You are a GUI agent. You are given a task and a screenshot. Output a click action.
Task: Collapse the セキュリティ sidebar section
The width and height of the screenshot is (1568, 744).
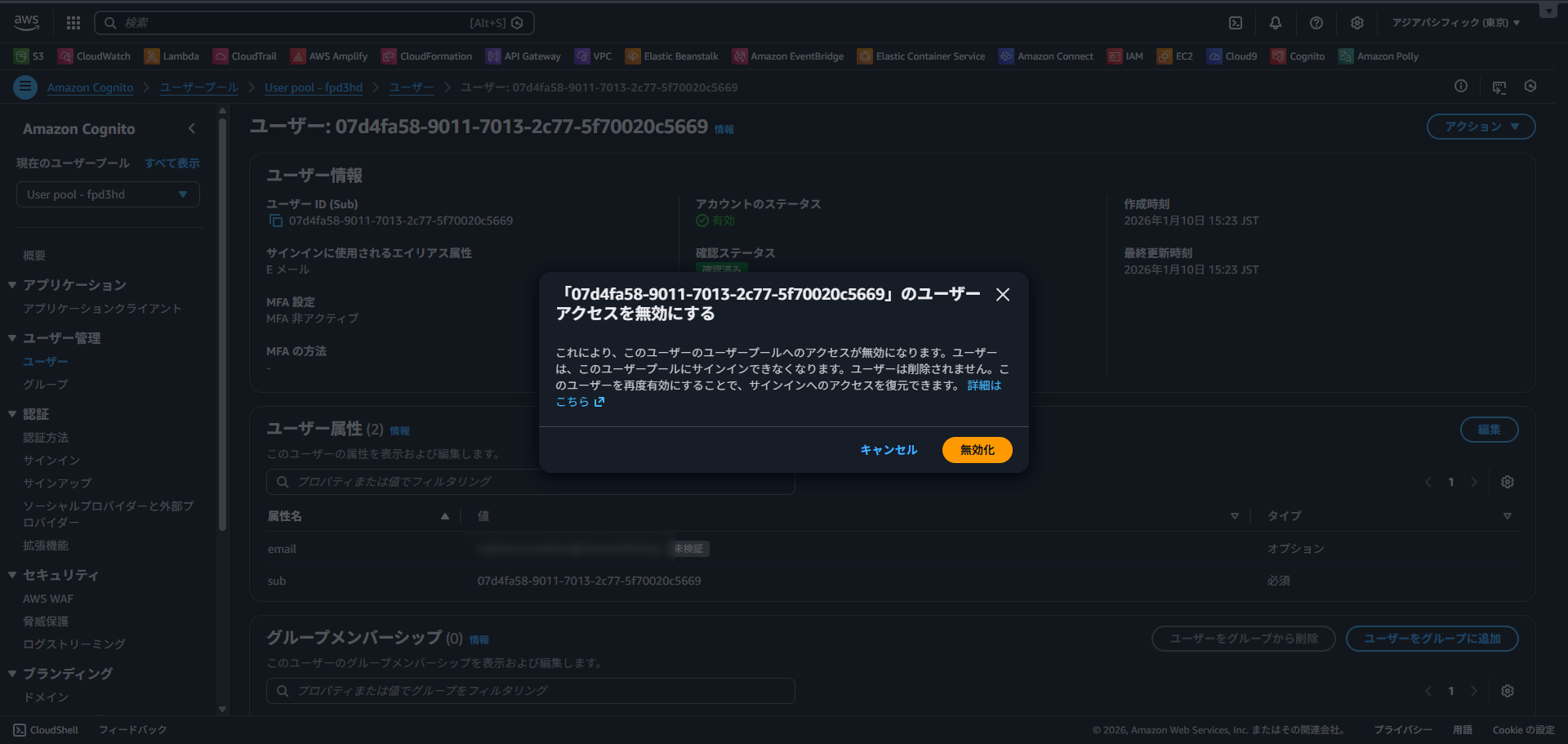(x=12, y=575)
